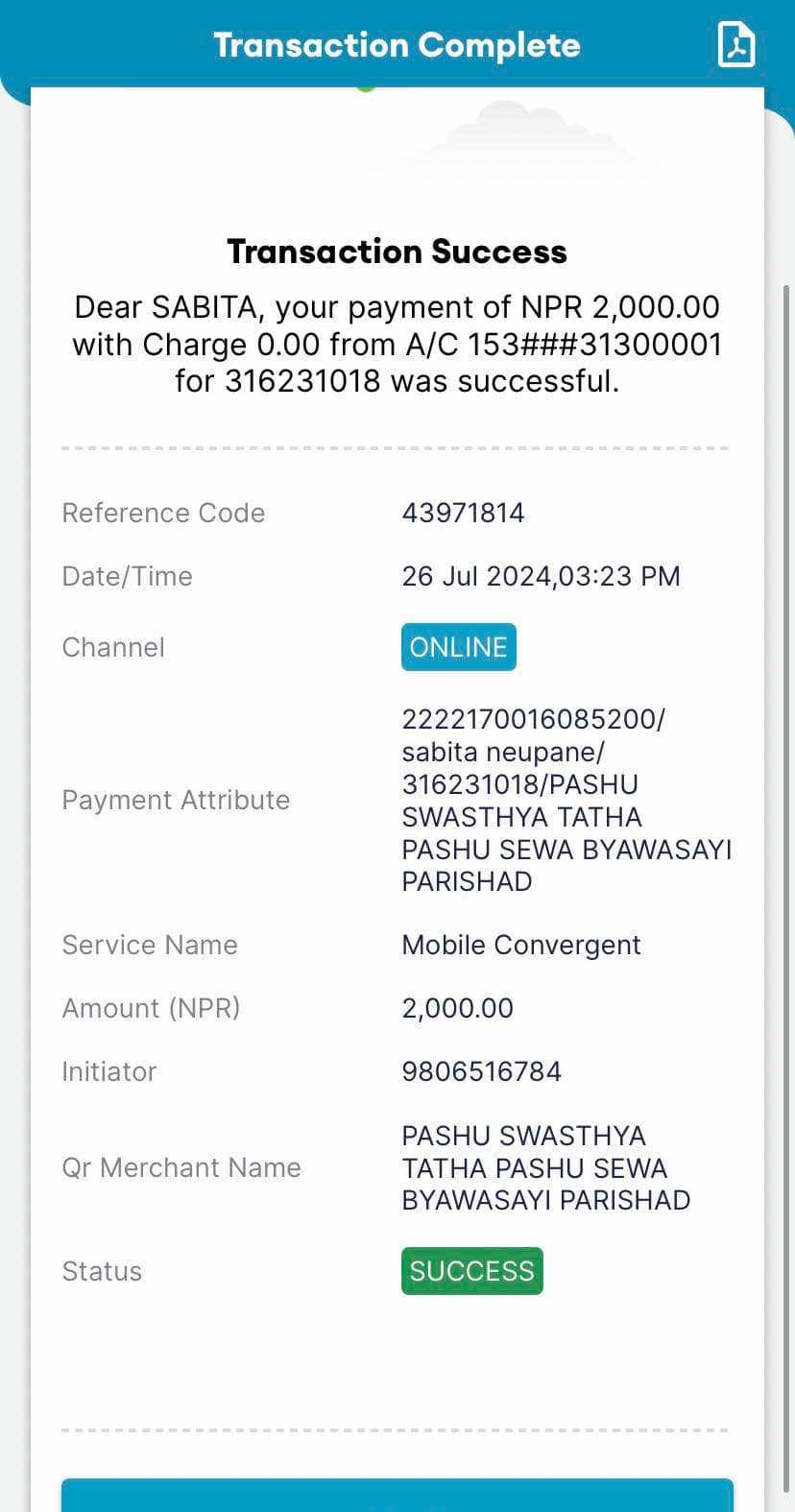Tap the Channel label
Image resolution: width=795 pixels, height=1512 pixels.
coord(113,647)
